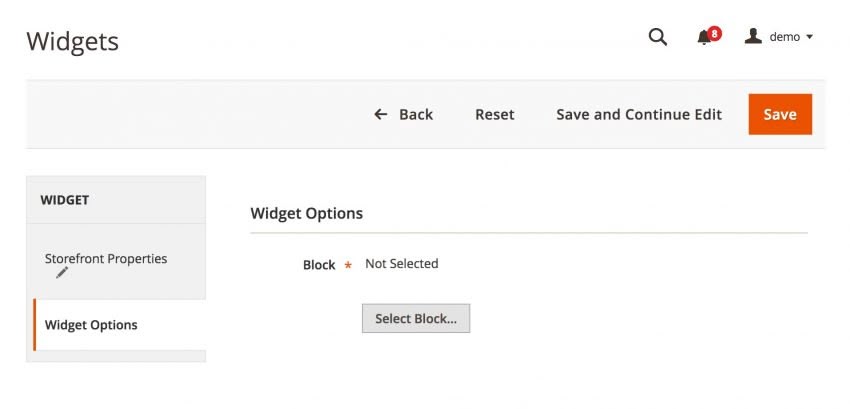Open the admin search magnifier icon
Screen dimensions: 850x409
click(x=657, y=37)
